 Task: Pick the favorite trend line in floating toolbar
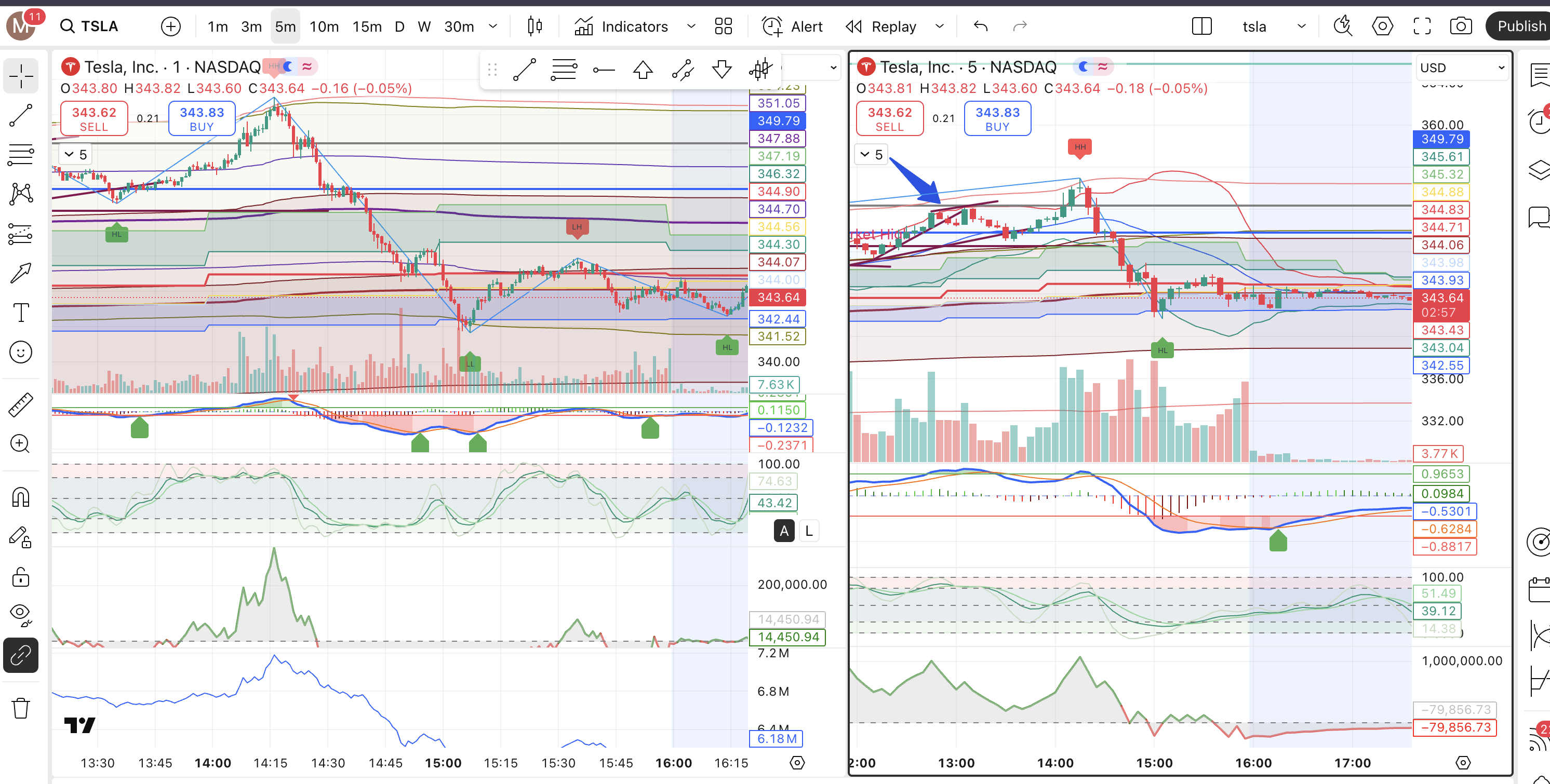(x=525, y=70)
